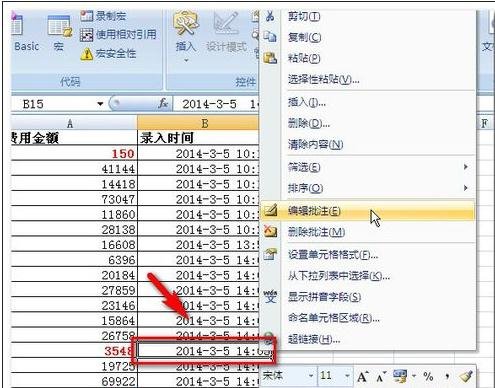Click the cell containing 16608
The width and height of the screenshot is (495, 388).
pyautogui.click(x=74, y=245)
